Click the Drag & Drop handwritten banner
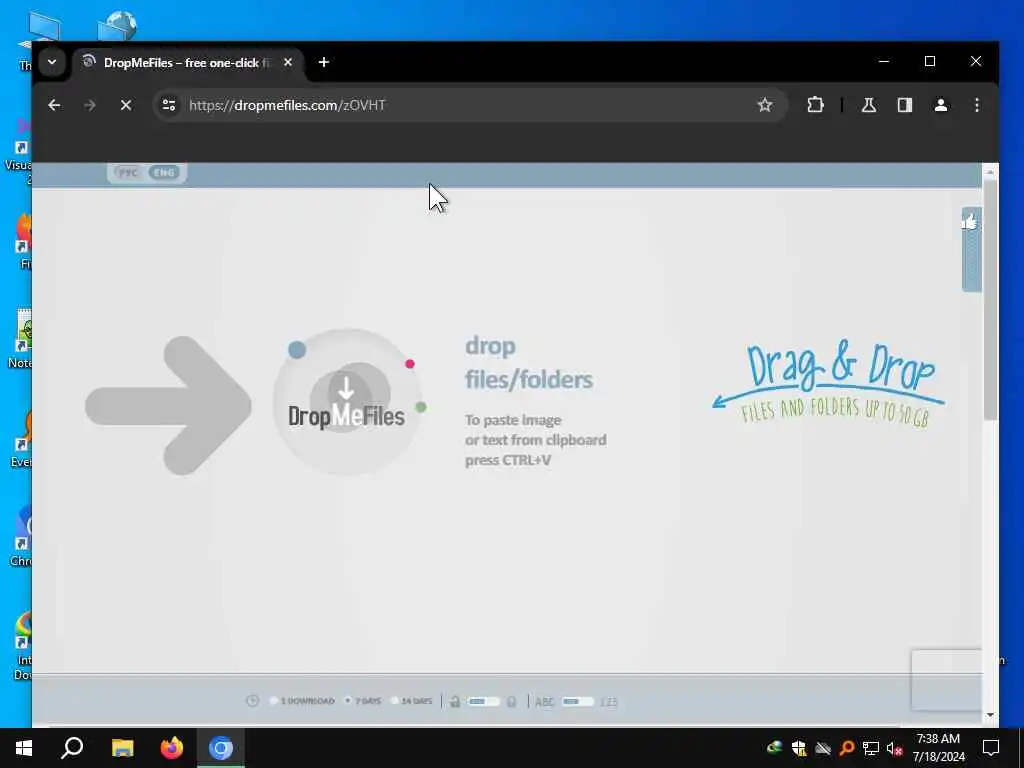 pyautogui.click(x=828, y=384)
